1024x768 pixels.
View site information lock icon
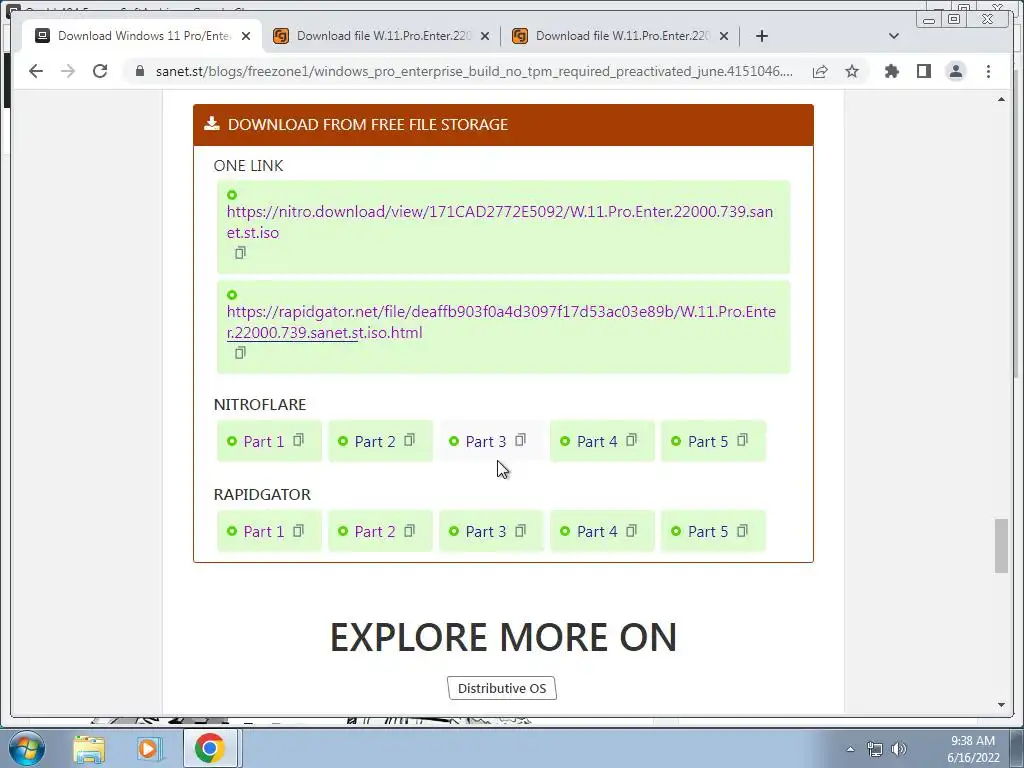click(140, 71)
